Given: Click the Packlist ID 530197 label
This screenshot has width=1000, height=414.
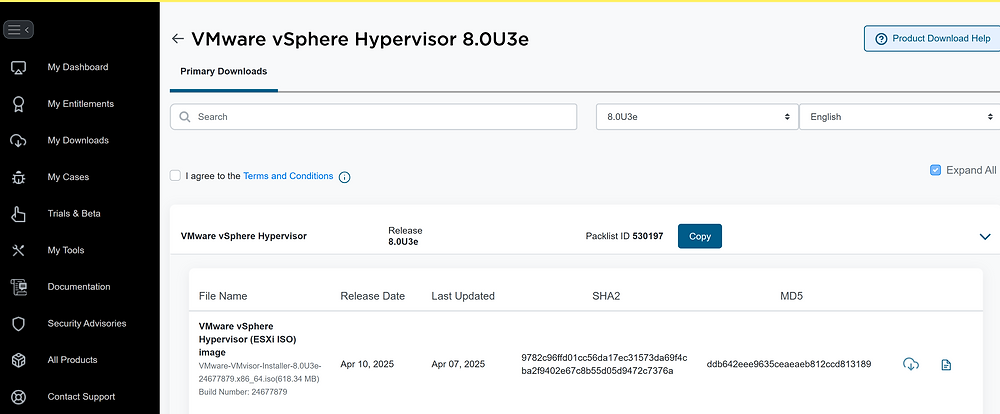Looking at the screenshot, I should click(624, 236).
